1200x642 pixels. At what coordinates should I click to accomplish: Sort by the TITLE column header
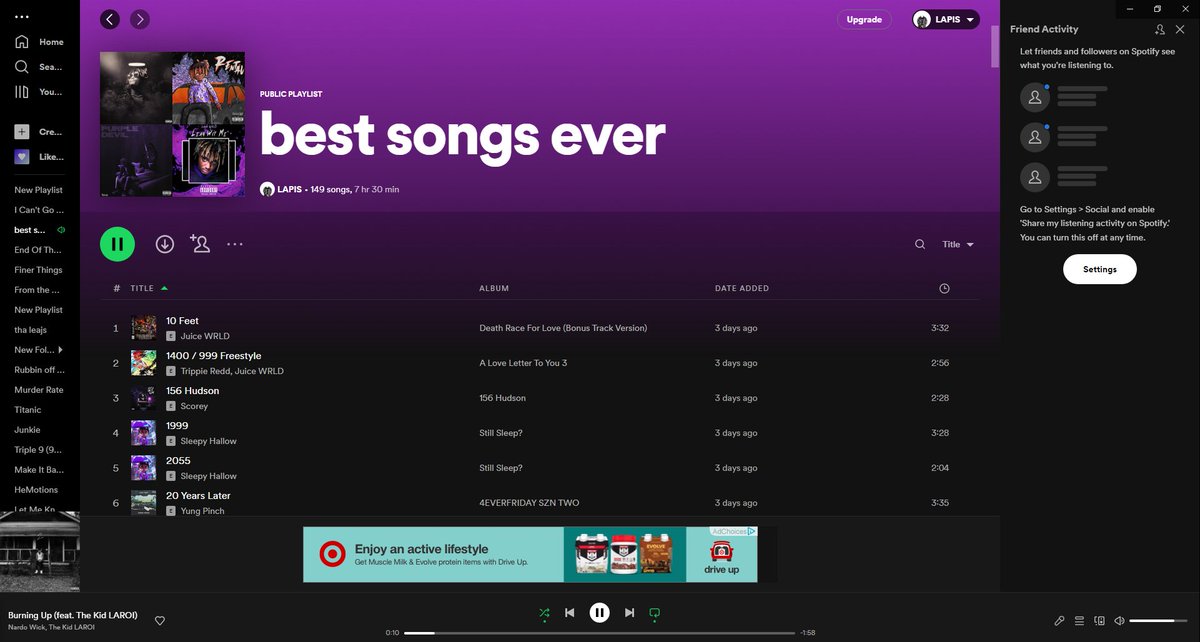(x=142, y=288)
